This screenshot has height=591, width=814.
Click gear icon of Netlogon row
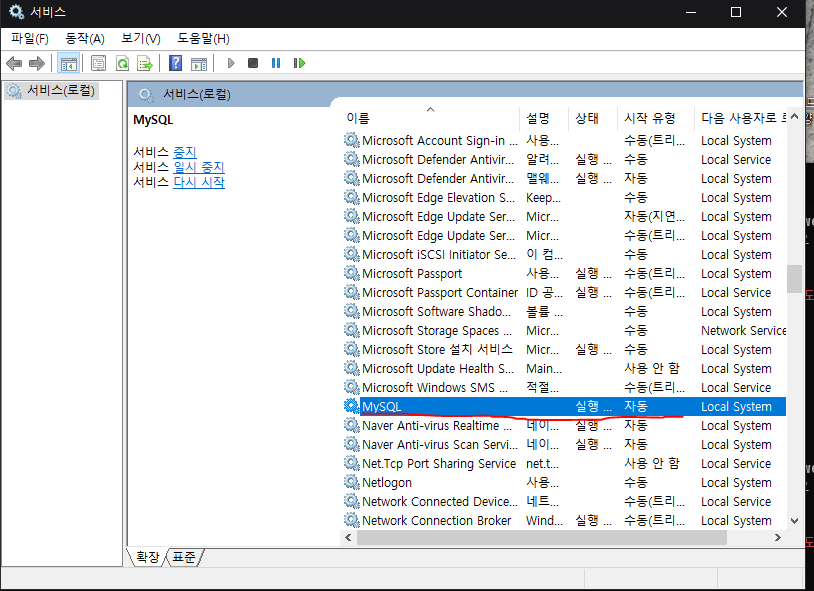tap(351, 482)
